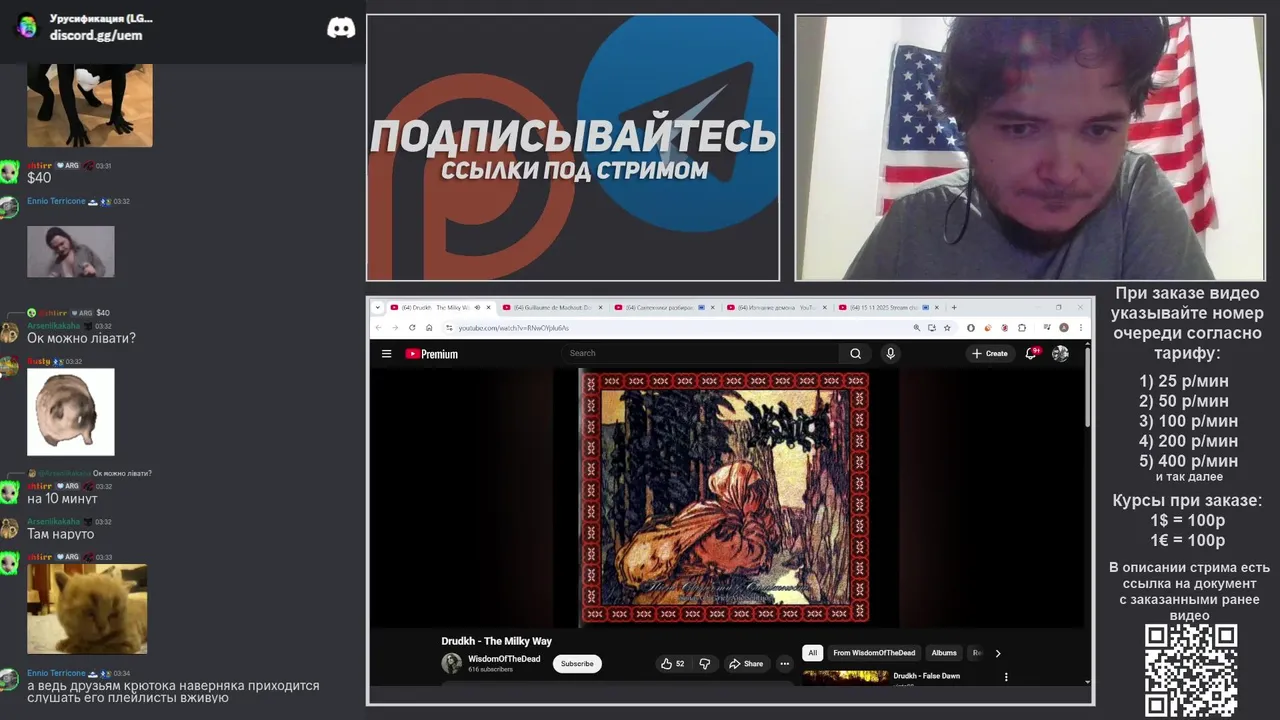Click the youtube.com address bar URL
The width and height of the screenshot is (1280, 720).
pyautogui.click(x=514, y=328)
